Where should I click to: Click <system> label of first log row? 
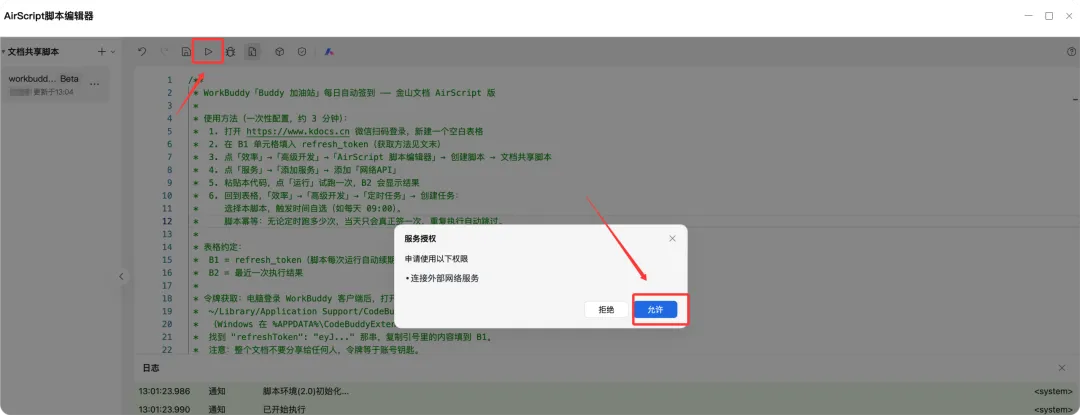click(1053, 391)
